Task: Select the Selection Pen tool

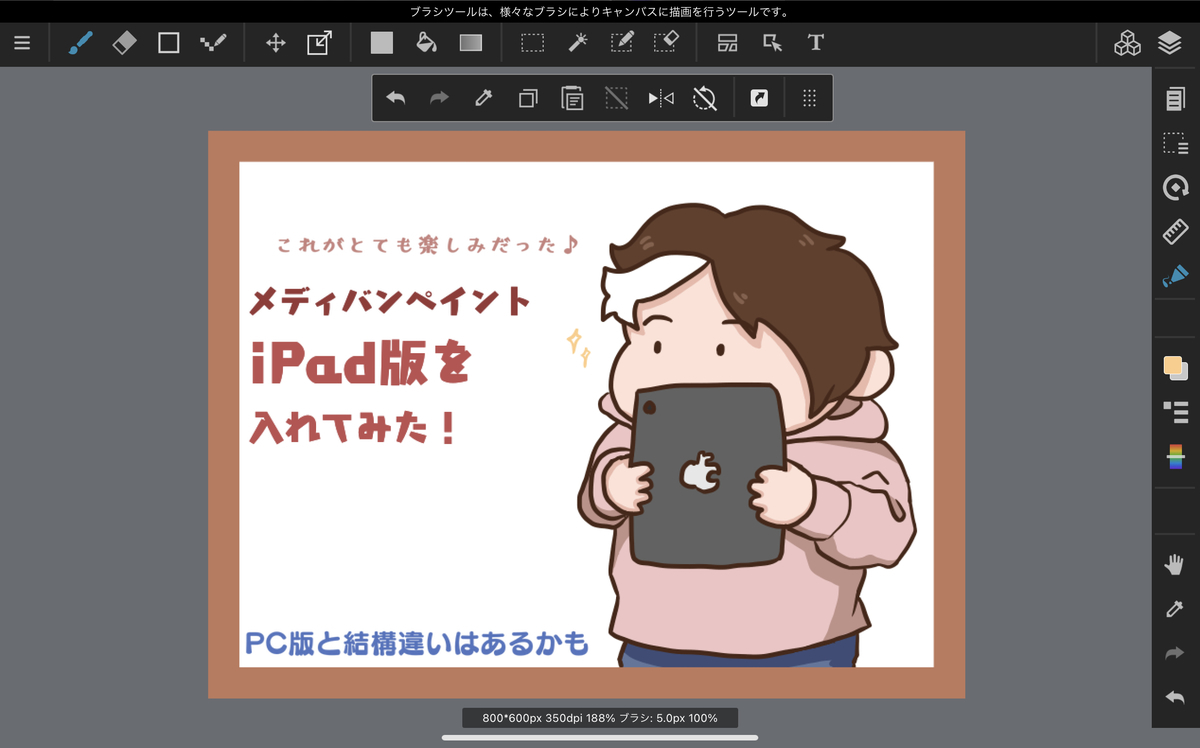Action: coord(621,43)
